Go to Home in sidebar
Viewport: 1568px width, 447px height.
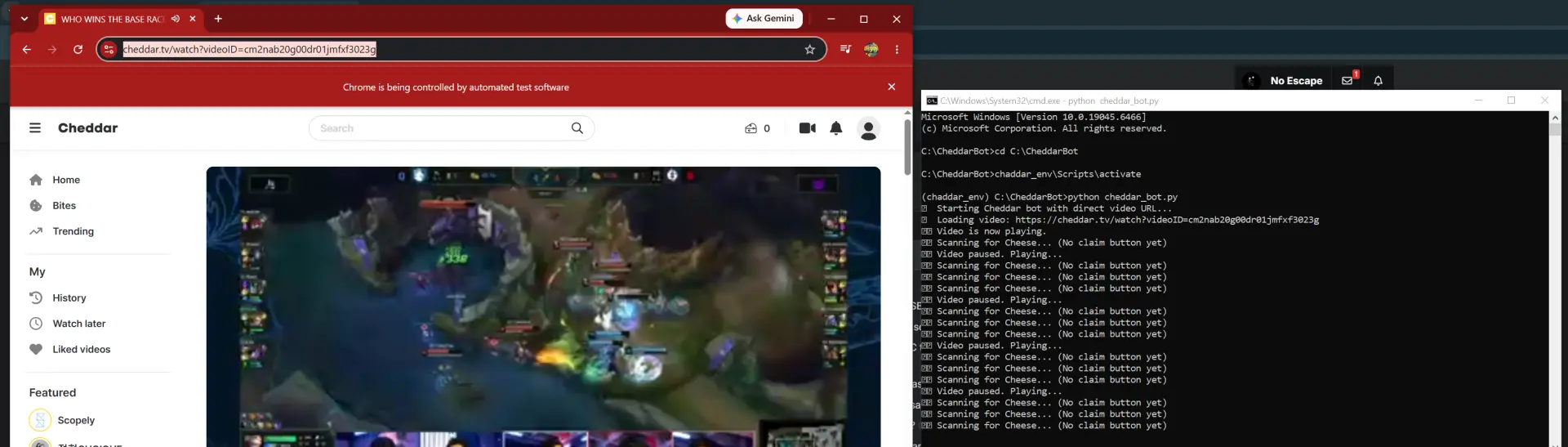(66, 180)
